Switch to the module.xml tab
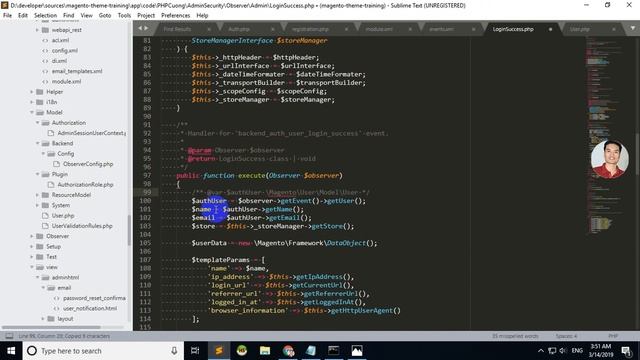 pyautogui.click(x=379, y=29)
